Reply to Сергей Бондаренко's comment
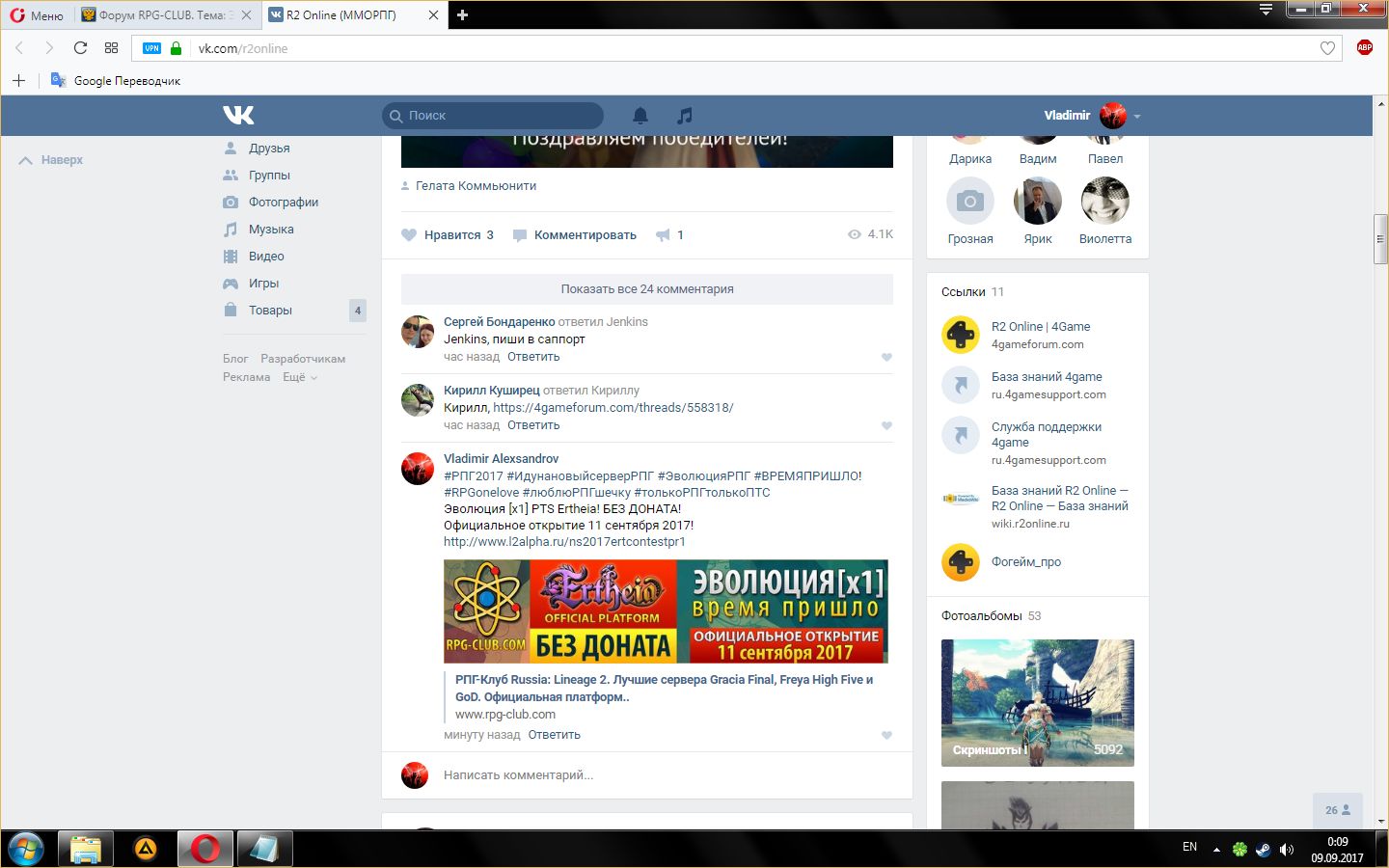This screenshot has width=1389, height=868. pyautogui.click(x=533, y=357)
